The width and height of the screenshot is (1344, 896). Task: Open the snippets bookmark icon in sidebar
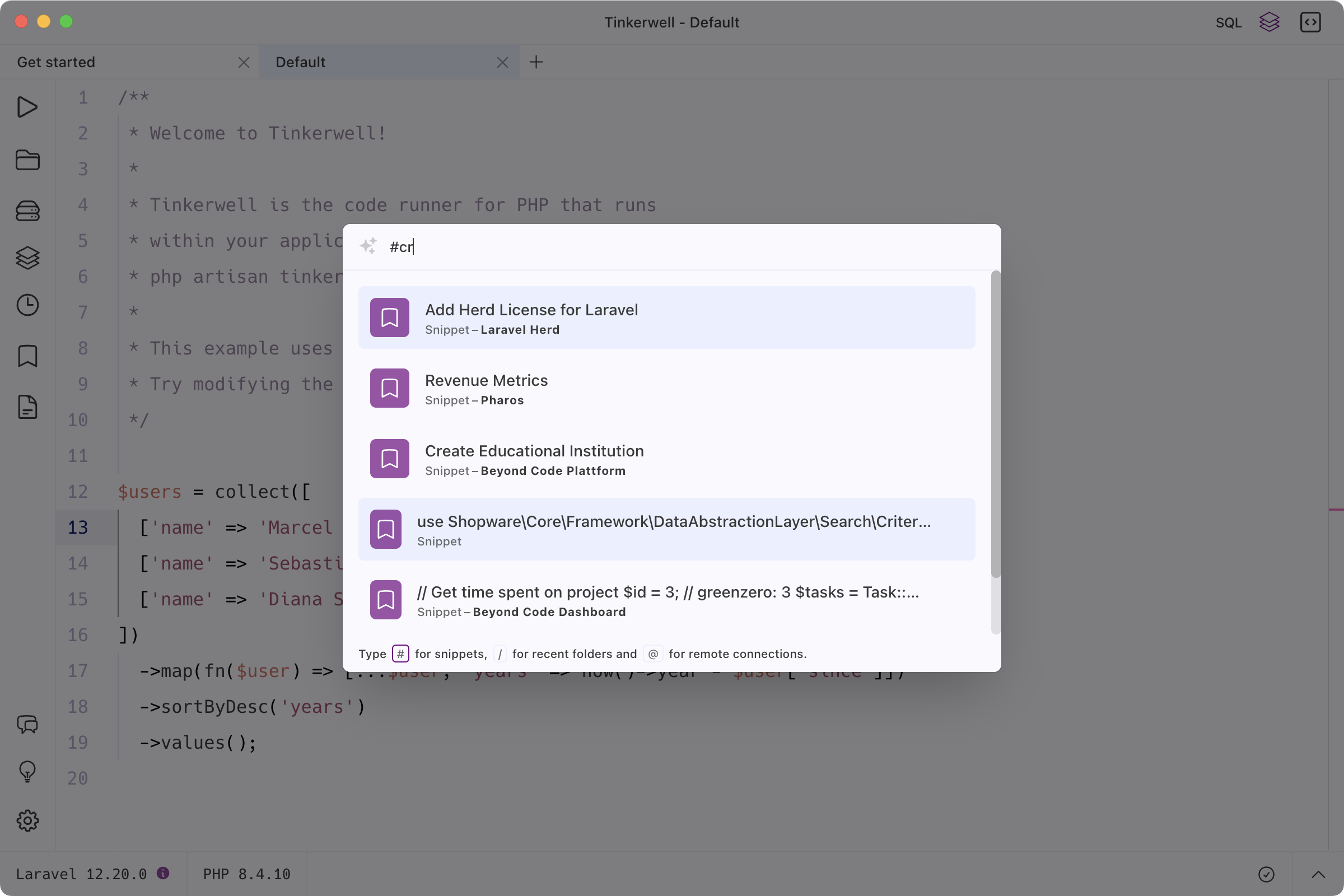coord(27,356)
